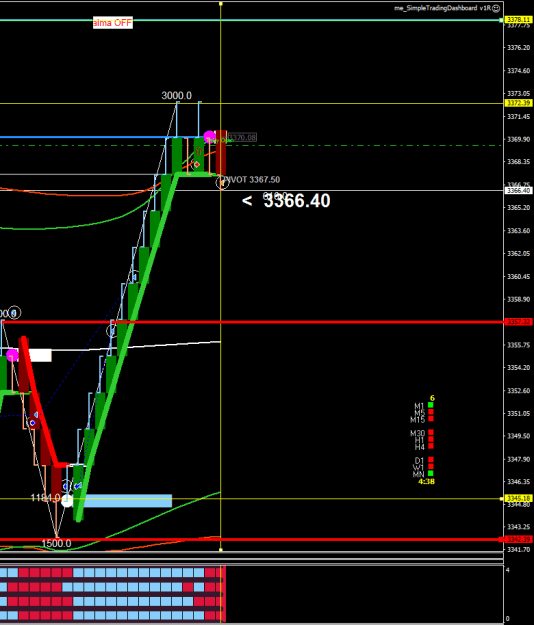The image size is (534, 625).
Task: Select the 3370.08 price tag on chart
Action: [x=242, y=138]
